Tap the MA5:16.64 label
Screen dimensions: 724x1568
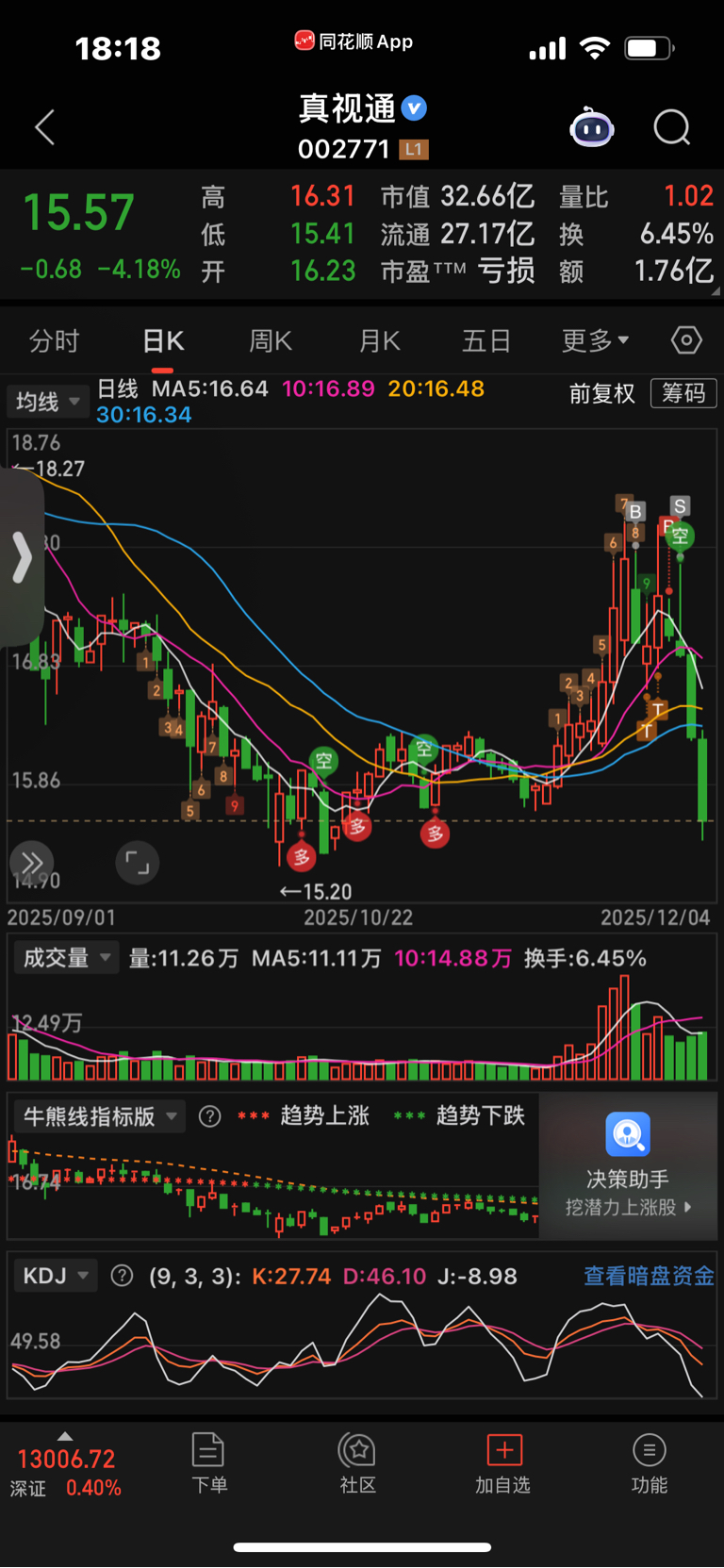click(x=210, y=388)
